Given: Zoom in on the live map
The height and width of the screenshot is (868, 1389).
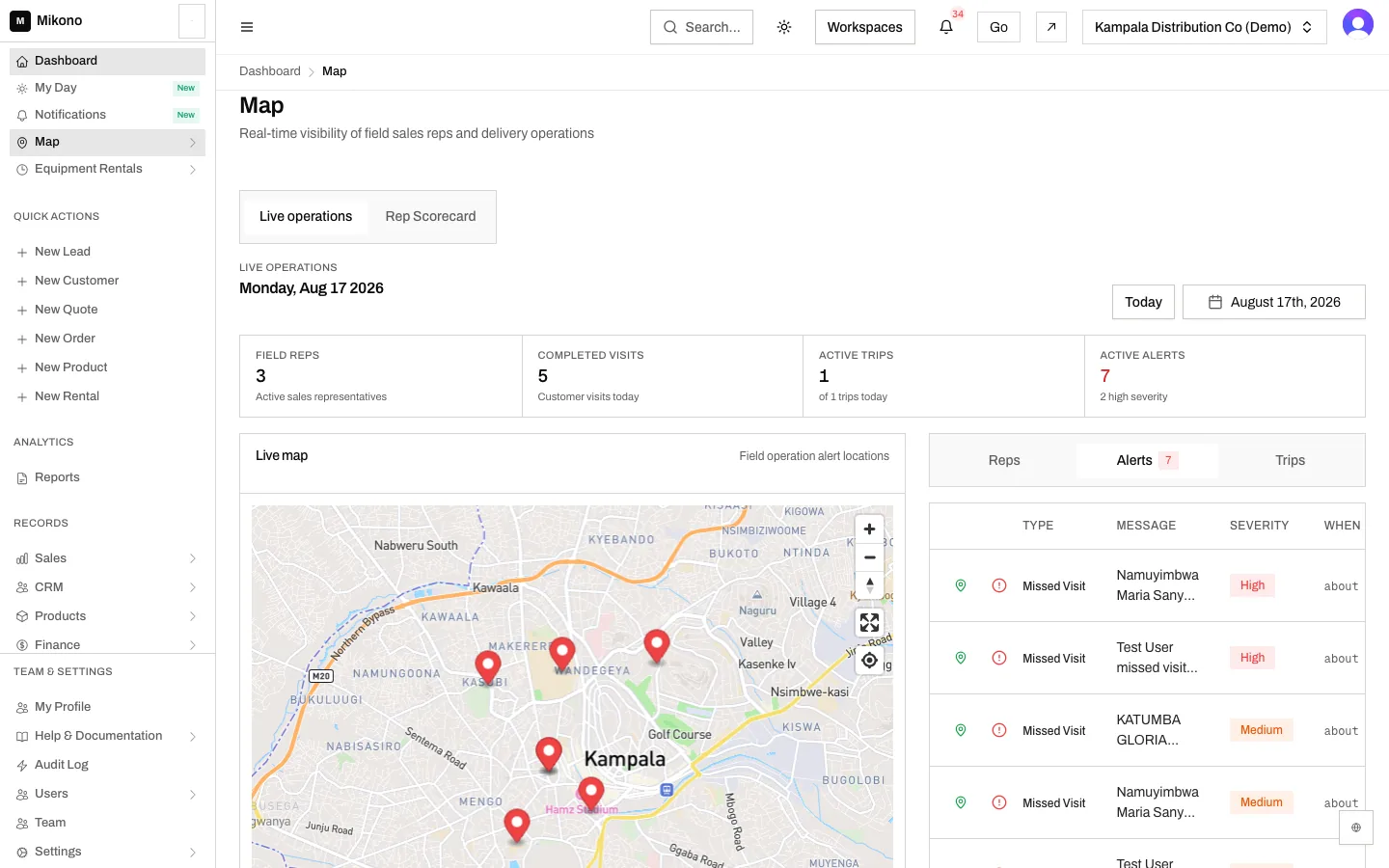Looking at the screenshot, I should coord(869,529).
